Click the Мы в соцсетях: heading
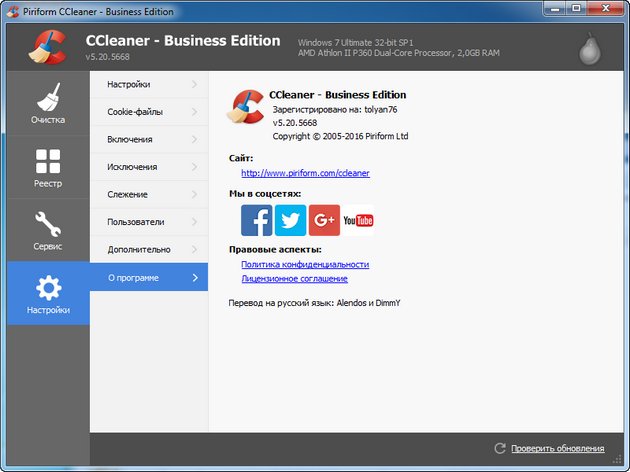 265,194
